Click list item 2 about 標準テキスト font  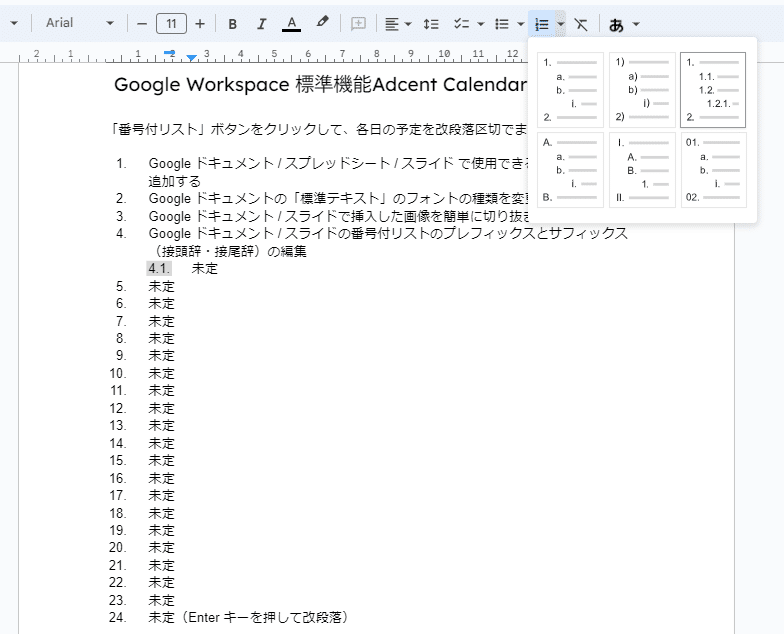(338, 198)
